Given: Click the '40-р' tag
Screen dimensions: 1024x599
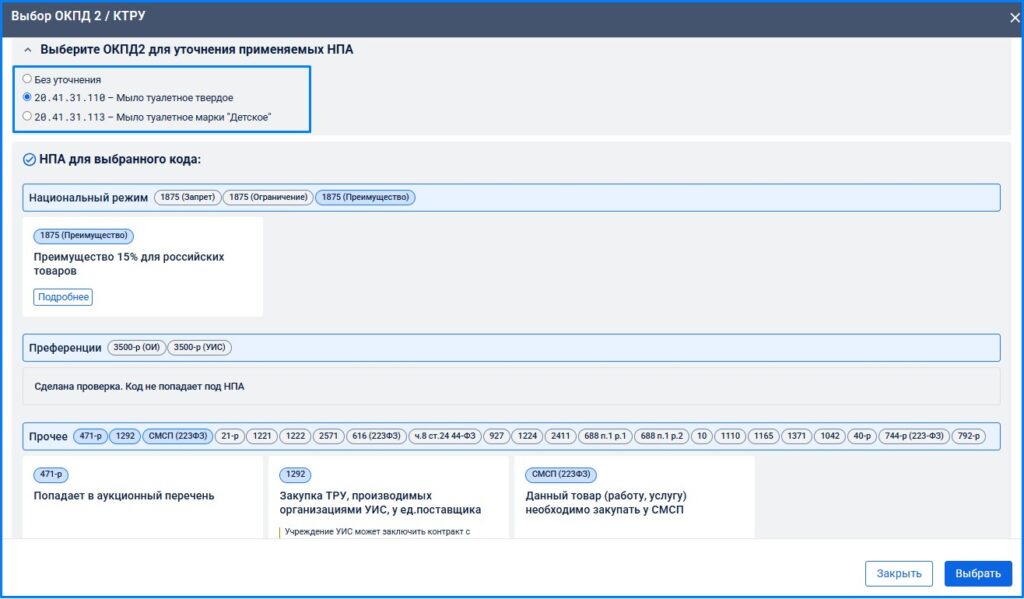Looking at the screenshot, I should tap(862, 436).
